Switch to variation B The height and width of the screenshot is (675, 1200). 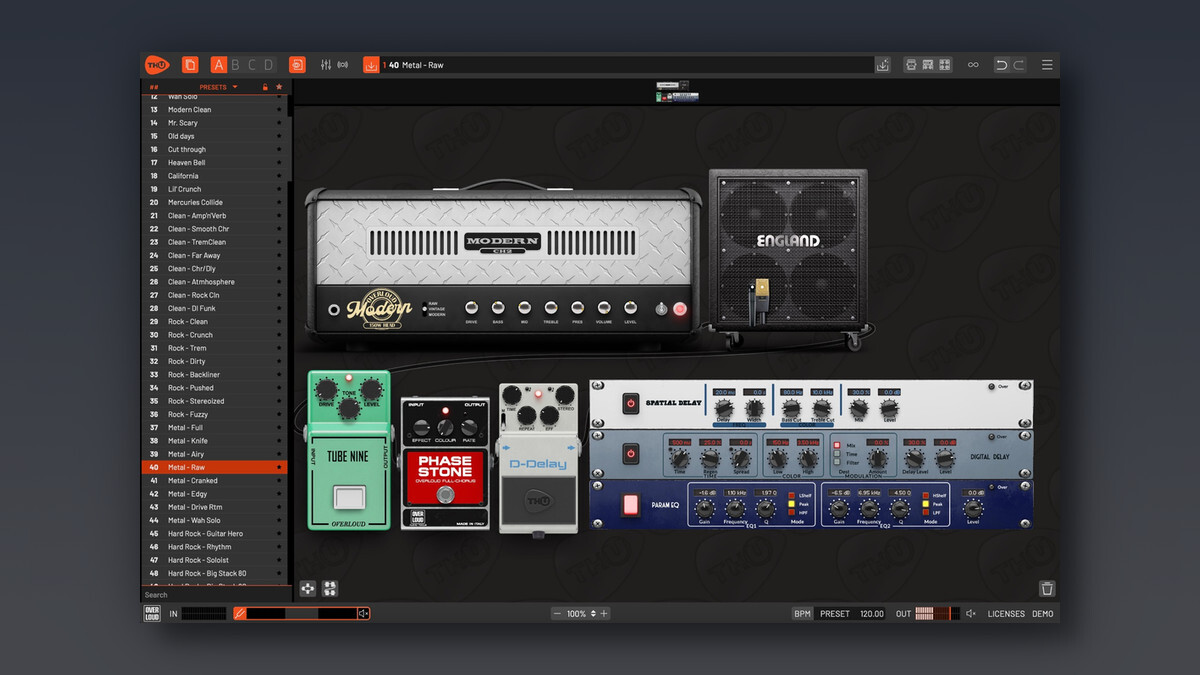coord(236,65)
